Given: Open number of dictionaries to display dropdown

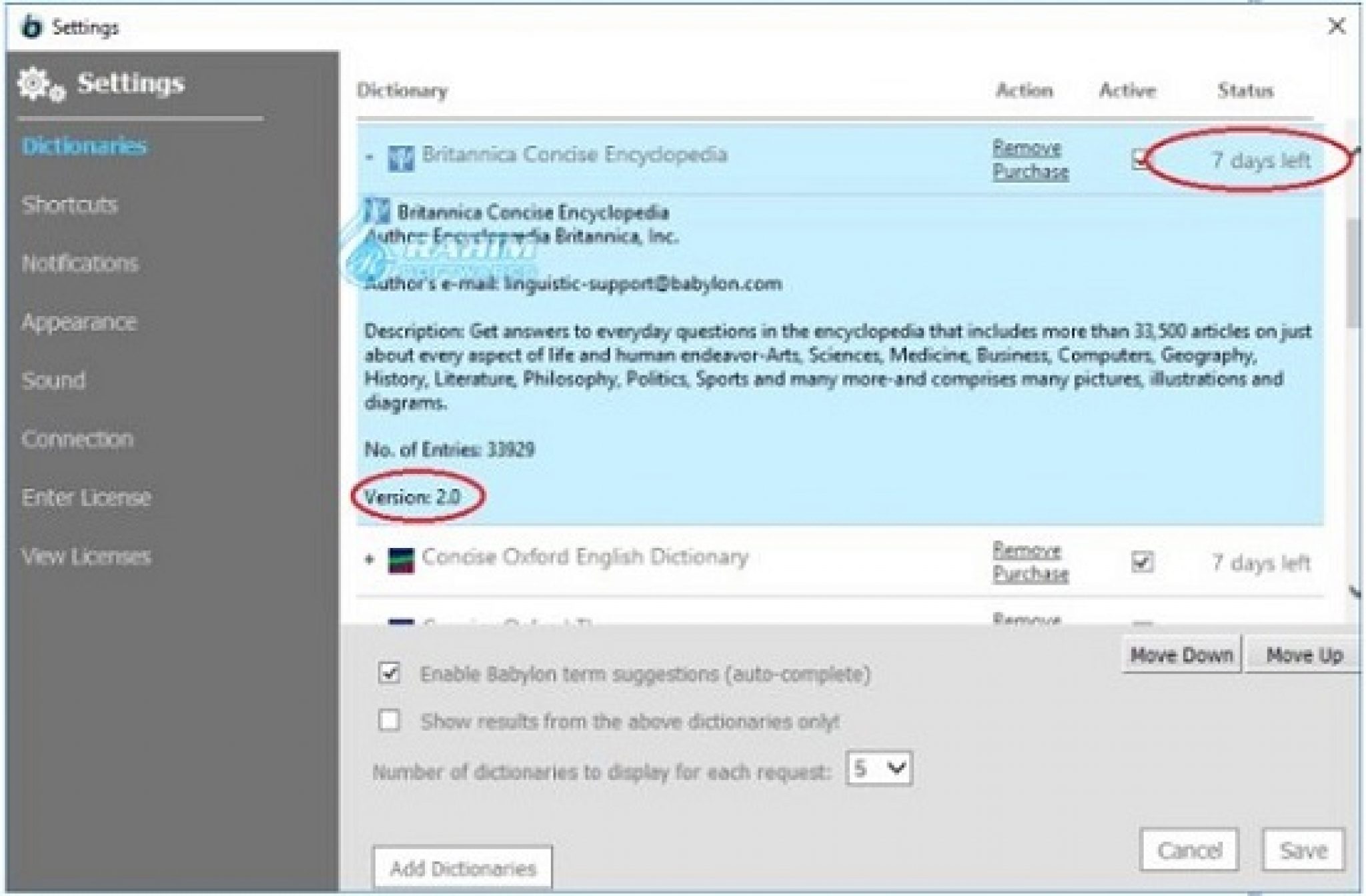Looking at the screenshot, I should coord(878,769).
